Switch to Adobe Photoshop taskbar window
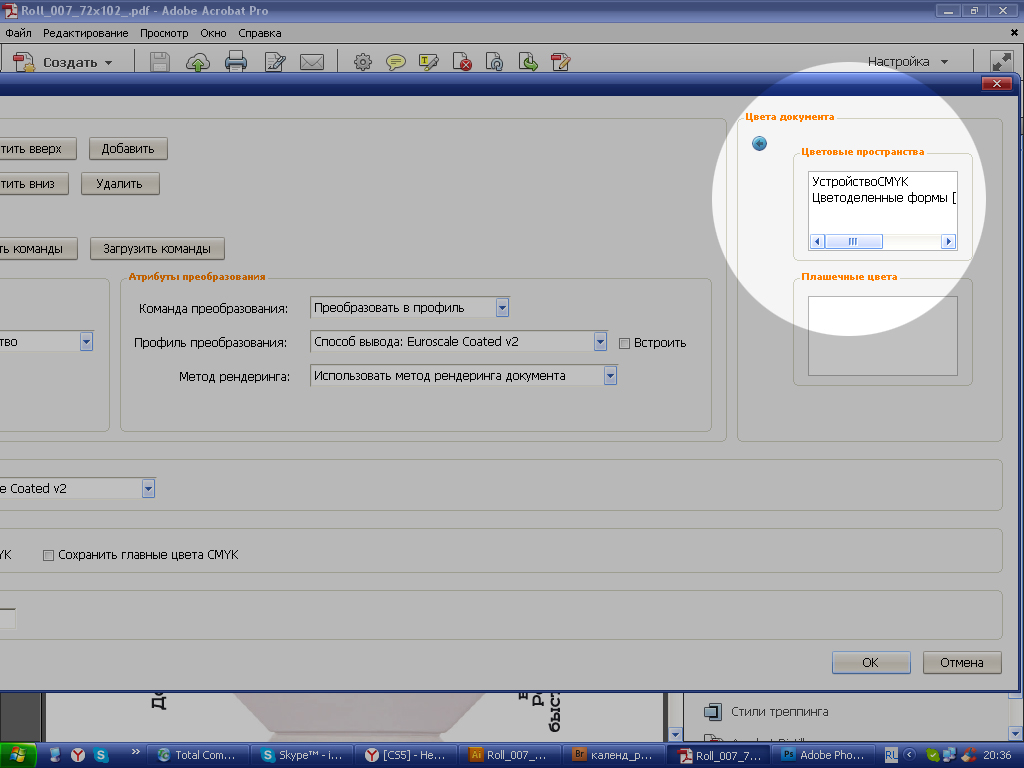 [x=825, y=755]
